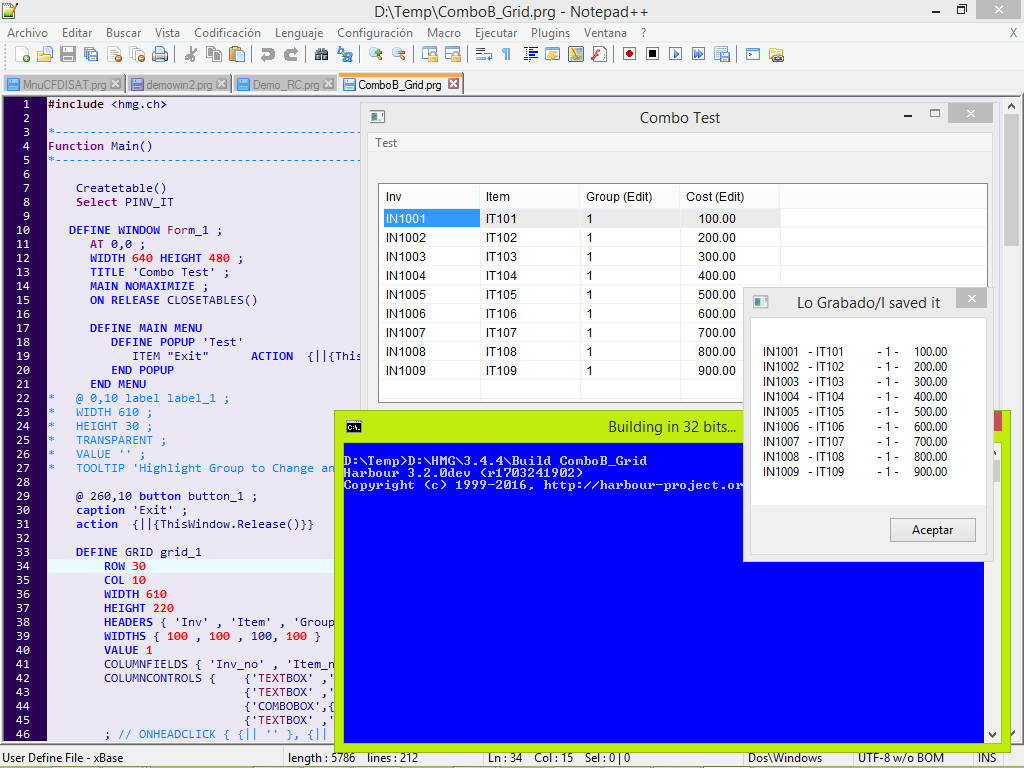Screen dimensions: 1024x768
Task: Switch to the Demo_RC.prg tab
Action: click(x=285, y=85)
